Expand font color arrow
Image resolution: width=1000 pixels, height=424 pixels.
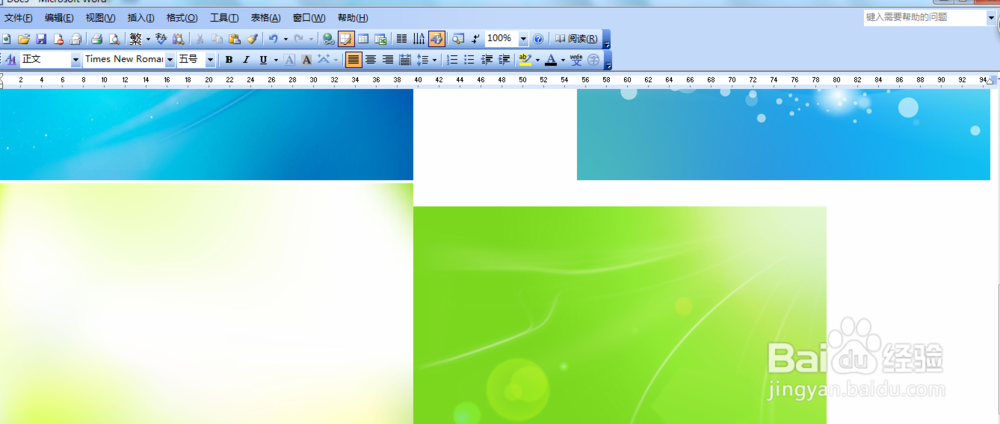[x=562, y=60]
